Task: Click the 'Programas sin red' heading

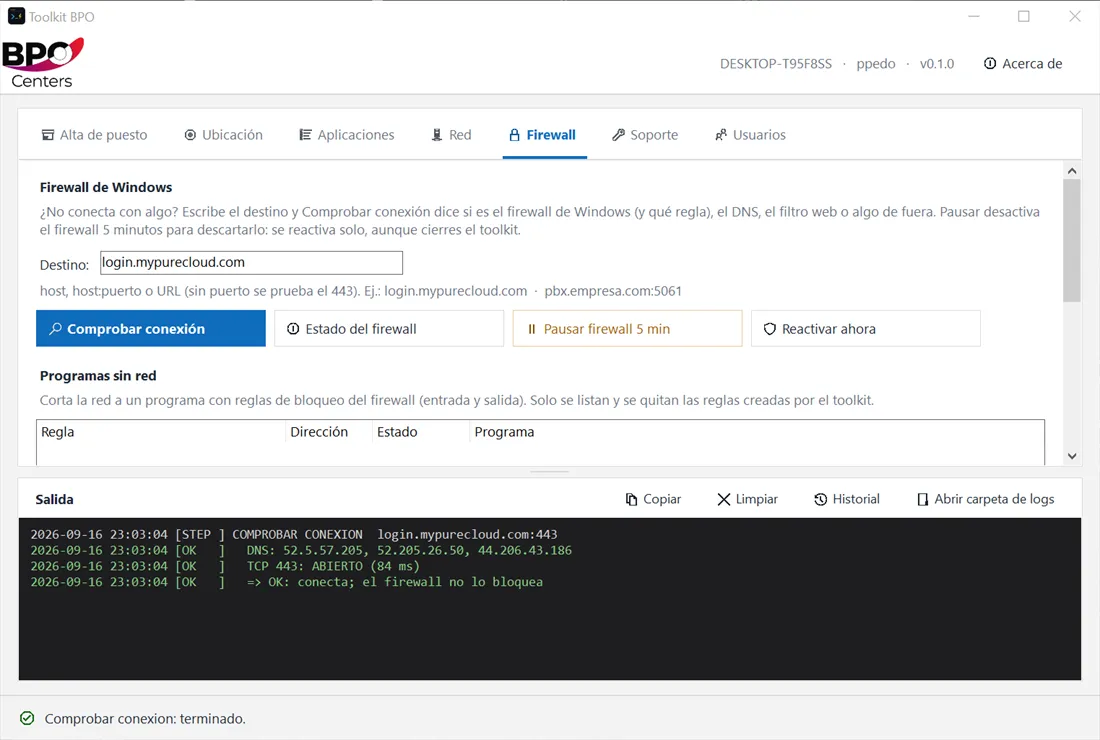Action: coord(98,376)
